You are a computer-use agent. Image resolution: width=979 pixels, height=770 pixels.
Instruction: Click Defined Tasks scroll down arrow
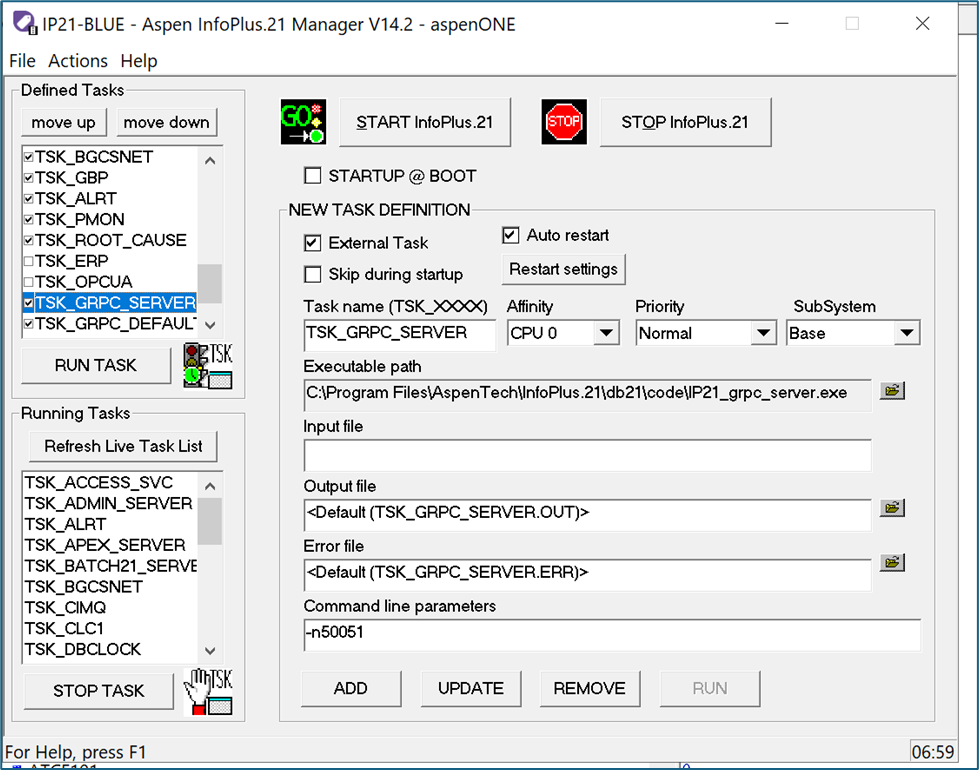(210, 325)
